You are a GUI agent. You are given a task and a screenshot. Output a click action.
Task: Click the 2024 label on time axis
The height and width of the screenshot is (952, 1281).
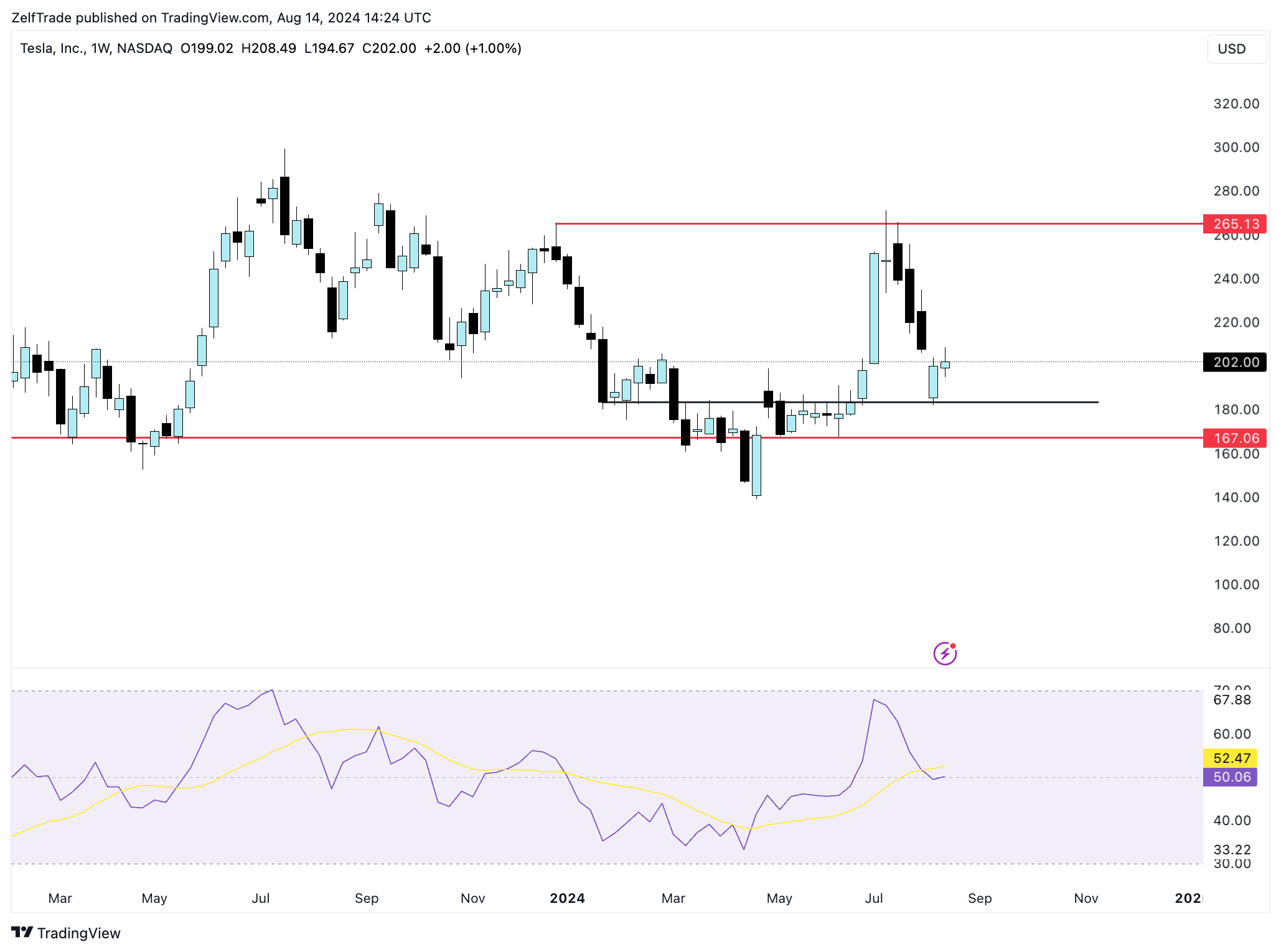567,898
